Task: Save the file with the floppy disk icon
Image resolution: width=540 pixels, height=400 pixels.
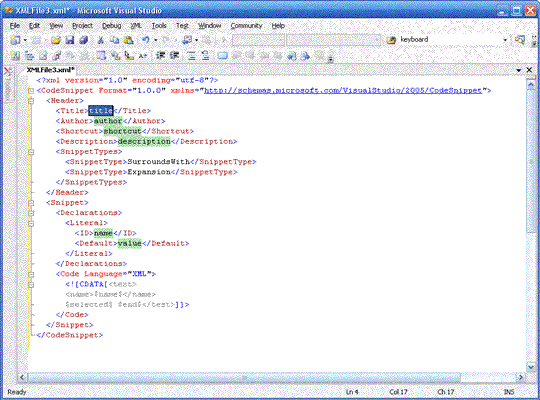Action: pos(70,40)
